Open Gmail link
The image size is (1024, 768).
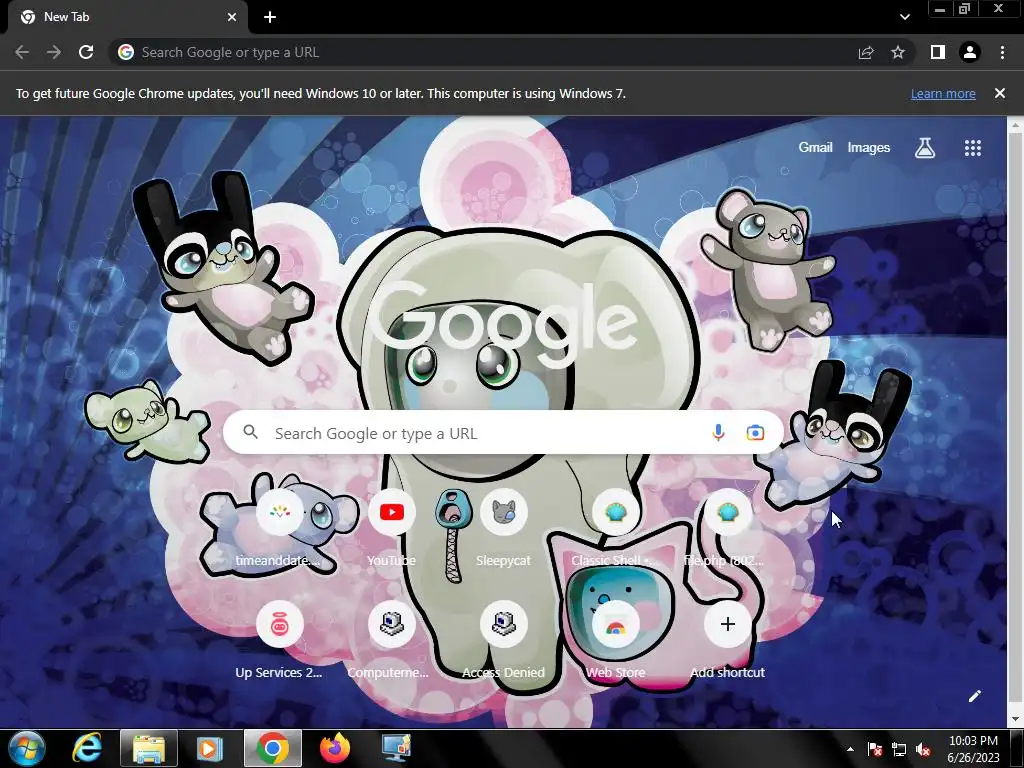coord(815,148)
